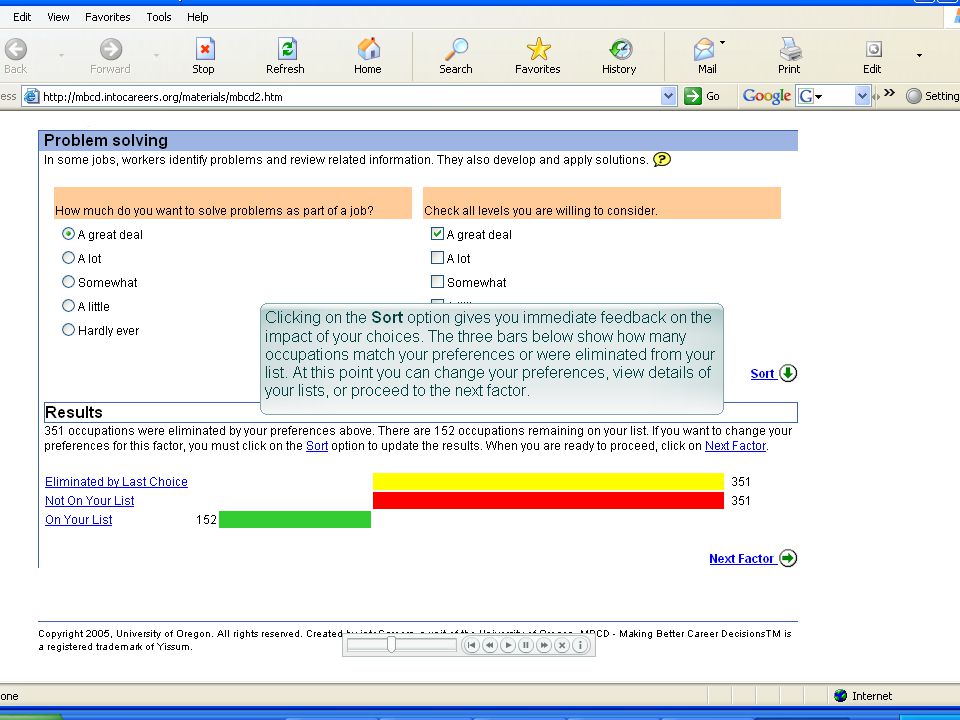Select the 'A great deal' radio button

pos(68,234)
